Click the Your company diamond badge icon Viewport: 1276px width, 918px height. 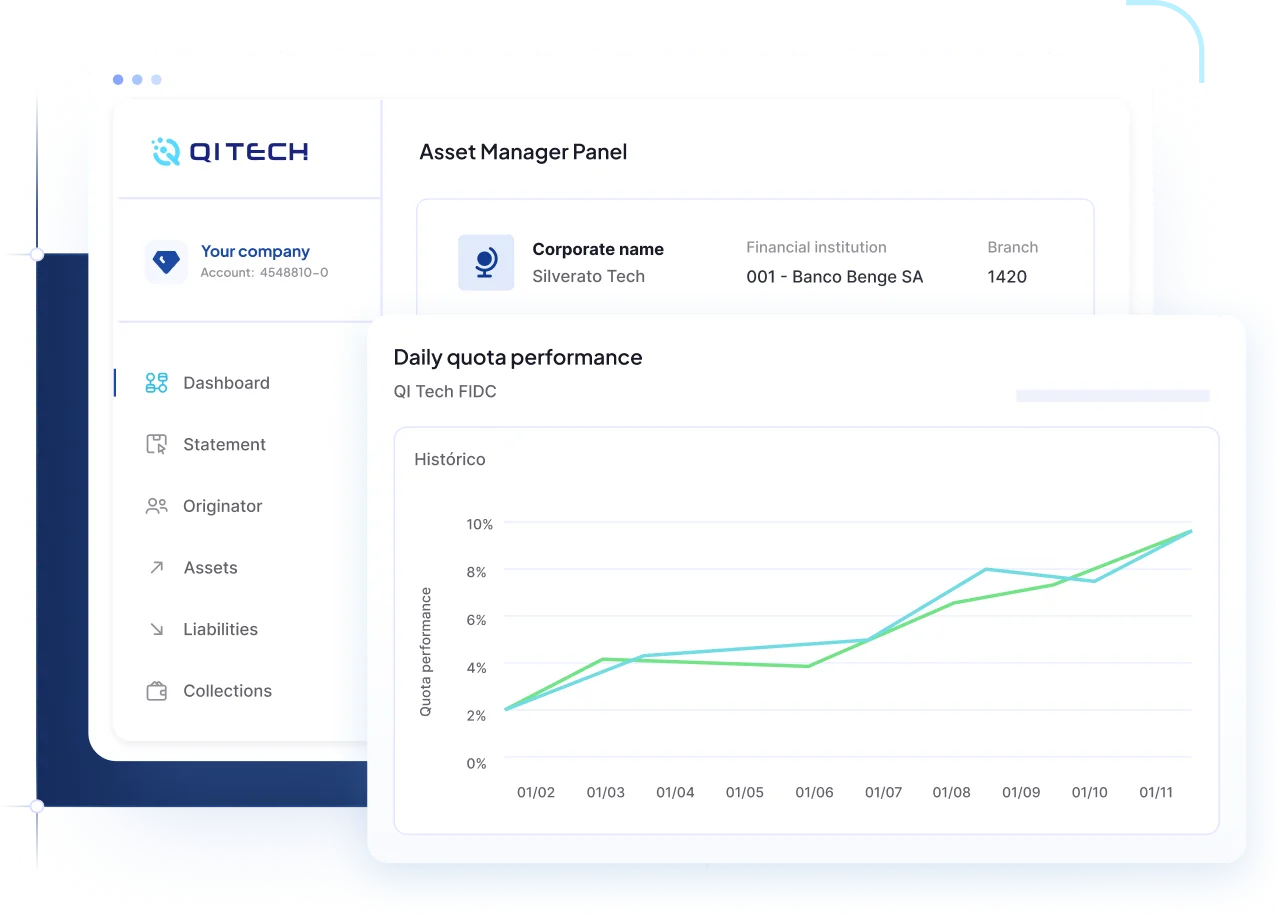(x=166, y=262)
